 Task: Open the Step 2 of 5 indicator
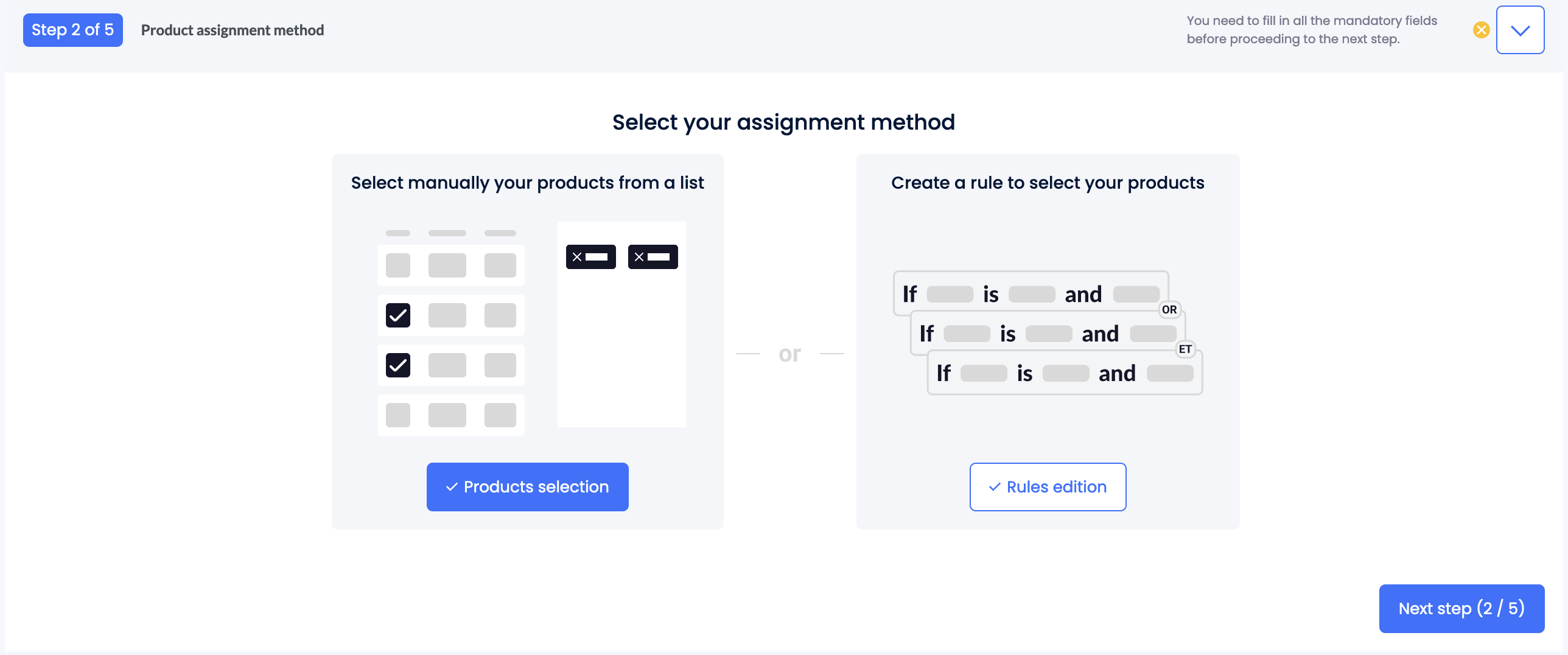pyautogui.click(x=72, y=29)
